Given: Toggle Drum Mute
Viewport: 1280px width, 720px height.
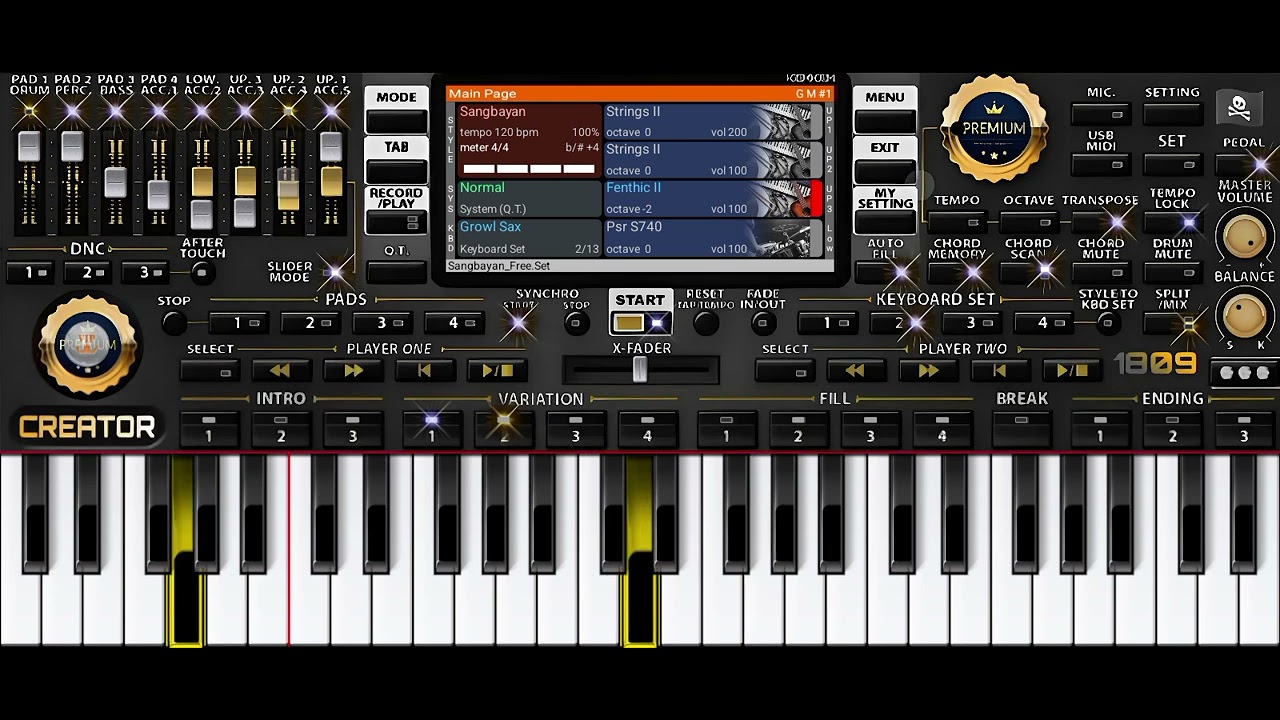Looking at the screenshot, I should tap(1172, 271).
